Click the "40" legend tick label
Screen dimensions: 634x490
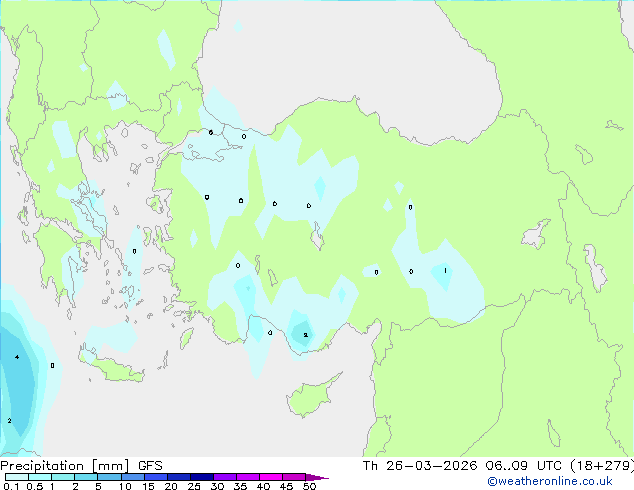pos(263,486)
